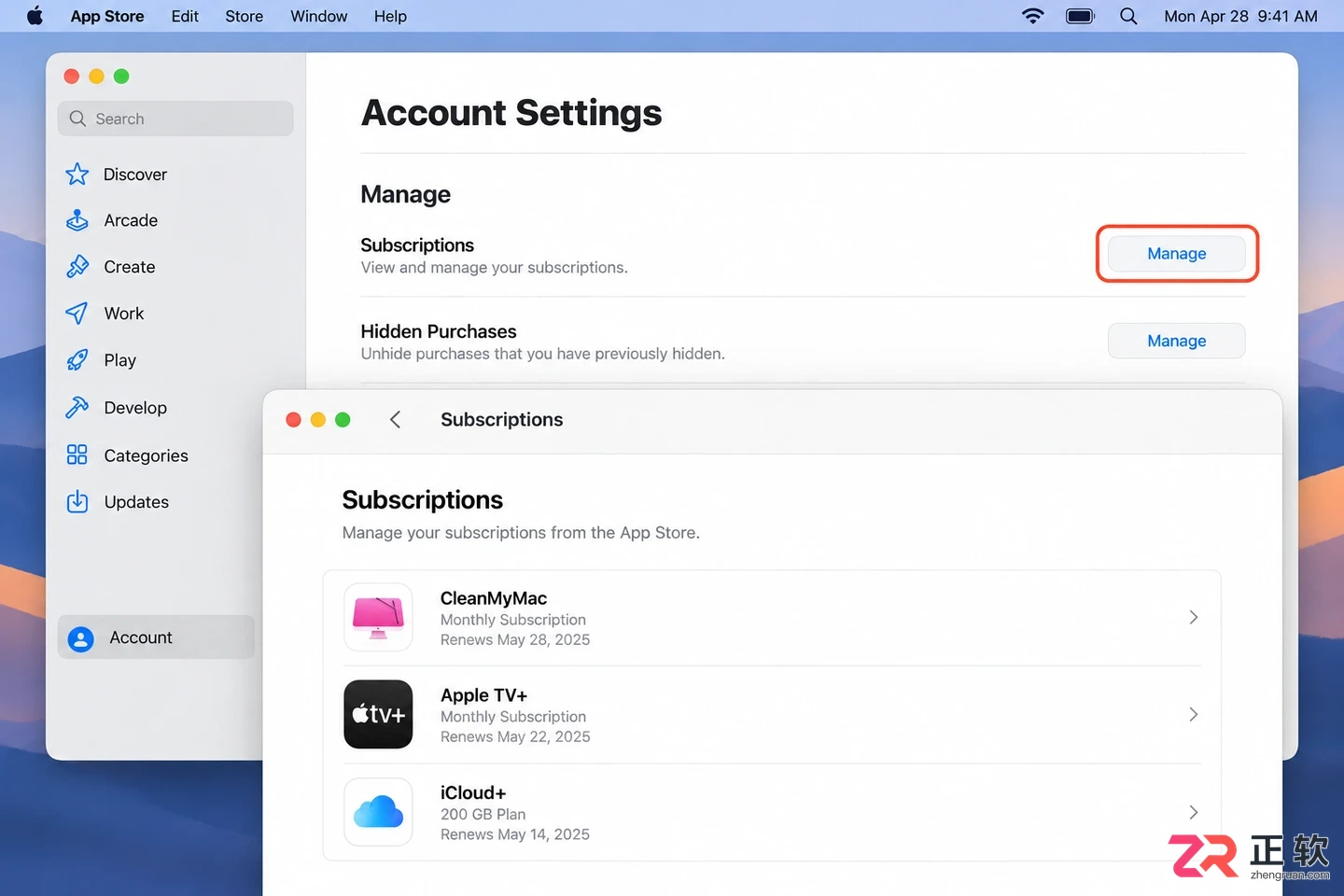Click 'Renews May 22, 2025' text

click(515, 737)
